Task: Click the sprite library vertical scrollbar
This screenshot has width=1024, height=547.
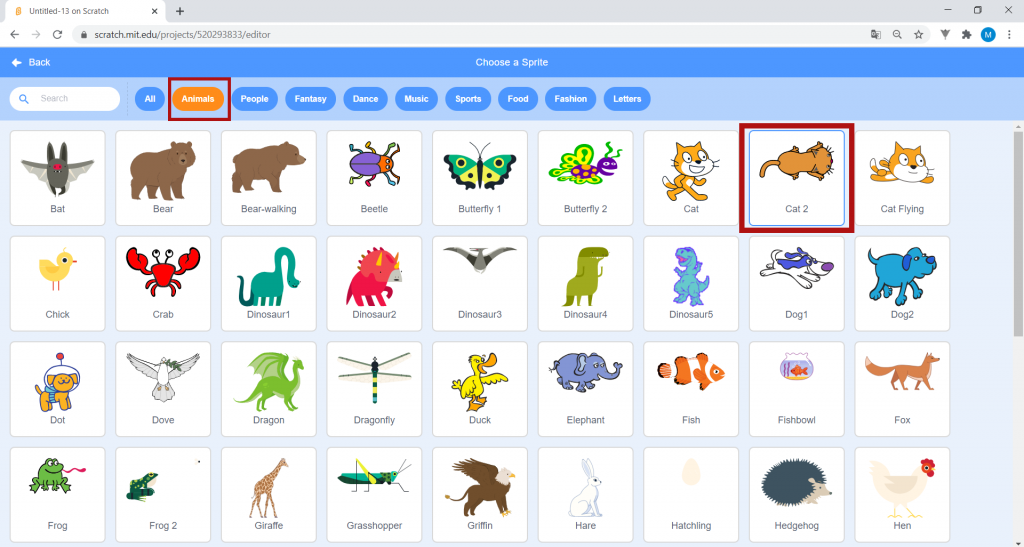Action: click(x=1018, y=233)
